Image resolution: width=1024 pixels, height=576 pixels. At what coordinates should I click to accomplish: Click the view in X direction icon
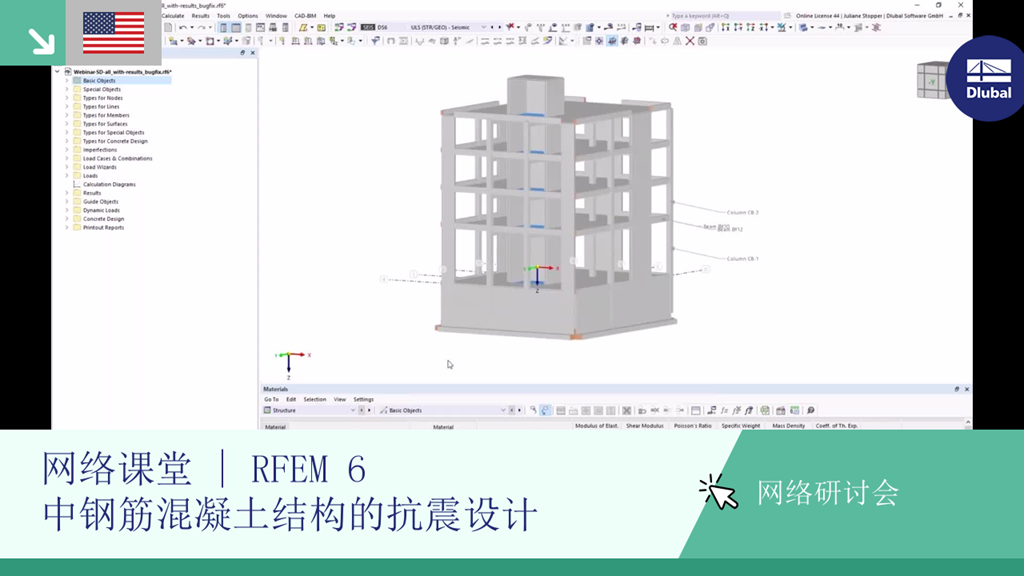(726, 27)
